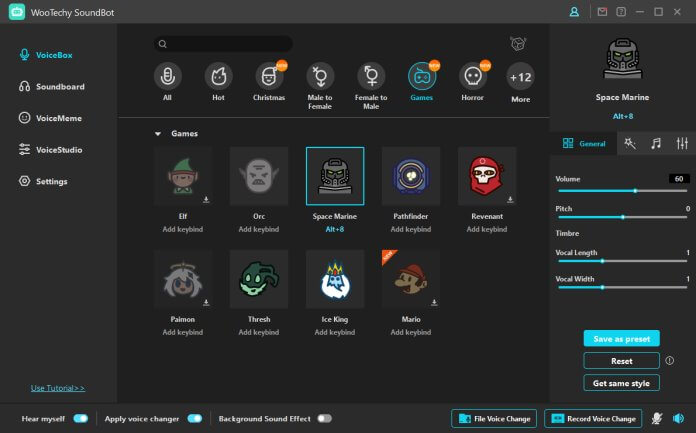
Task: Select the Games gamepad category icon
Action: click(422, 76)
